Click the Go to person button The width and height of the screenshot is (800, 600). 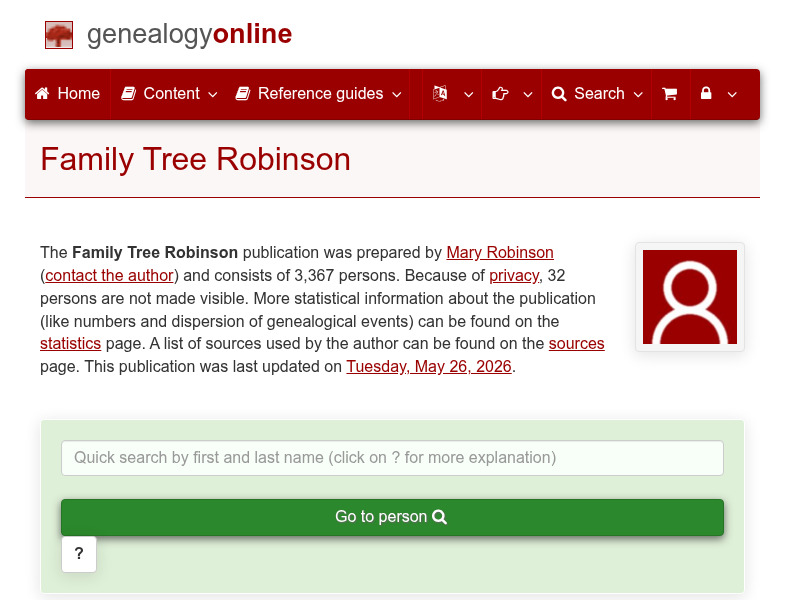pyautogui.click(x=392, y=517)
